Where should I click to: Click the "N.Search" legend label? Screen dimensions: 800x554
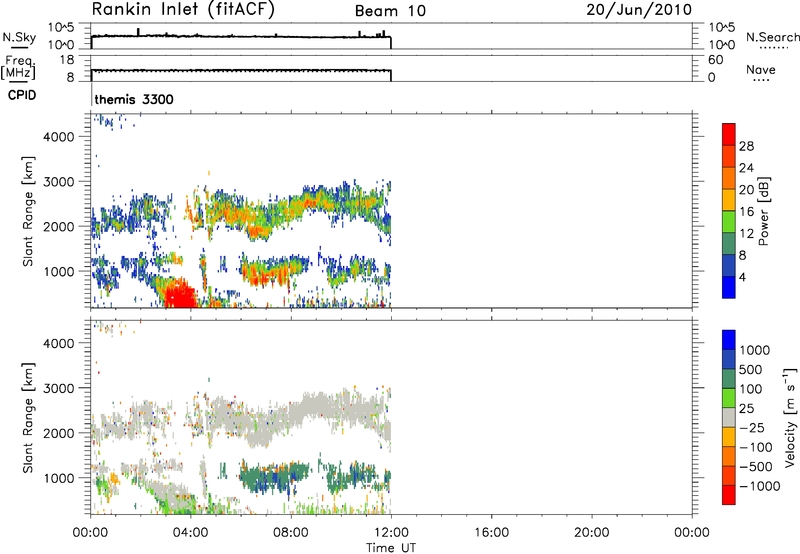coord(772,37)
